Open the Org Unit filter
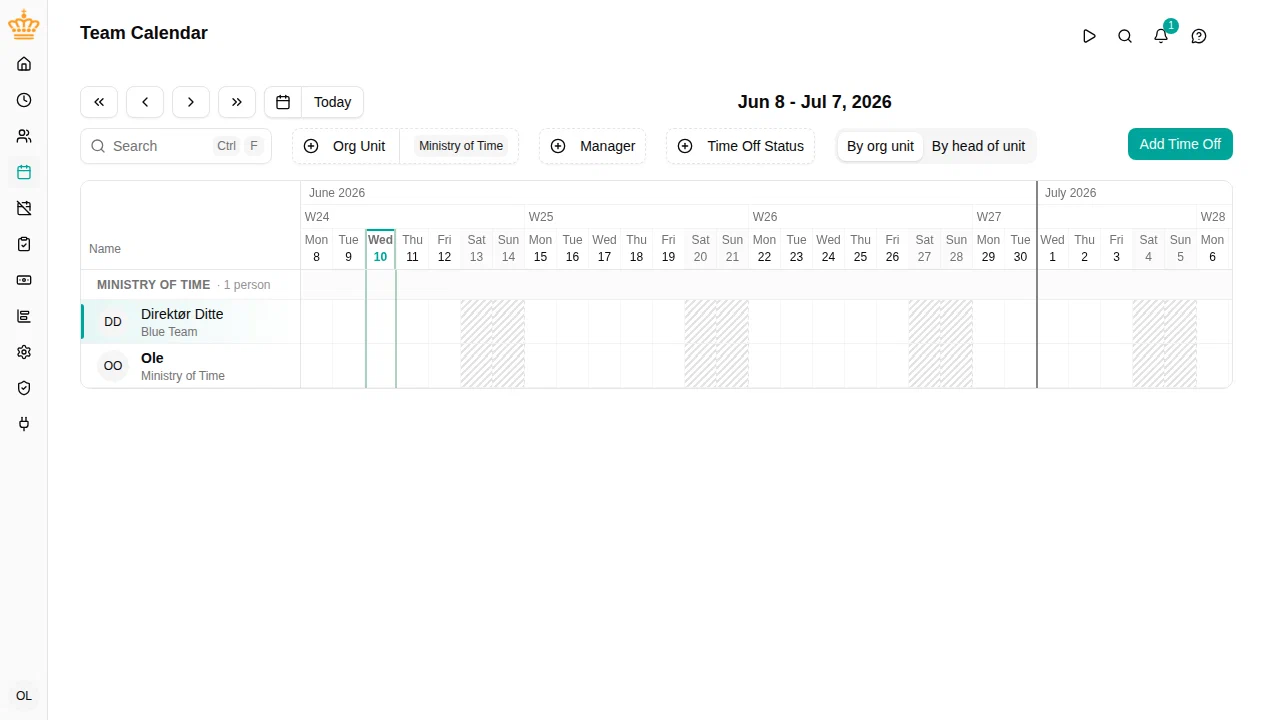Image resolution: width=1280 pixels, height=720 pixels. [x=345, y=146]
